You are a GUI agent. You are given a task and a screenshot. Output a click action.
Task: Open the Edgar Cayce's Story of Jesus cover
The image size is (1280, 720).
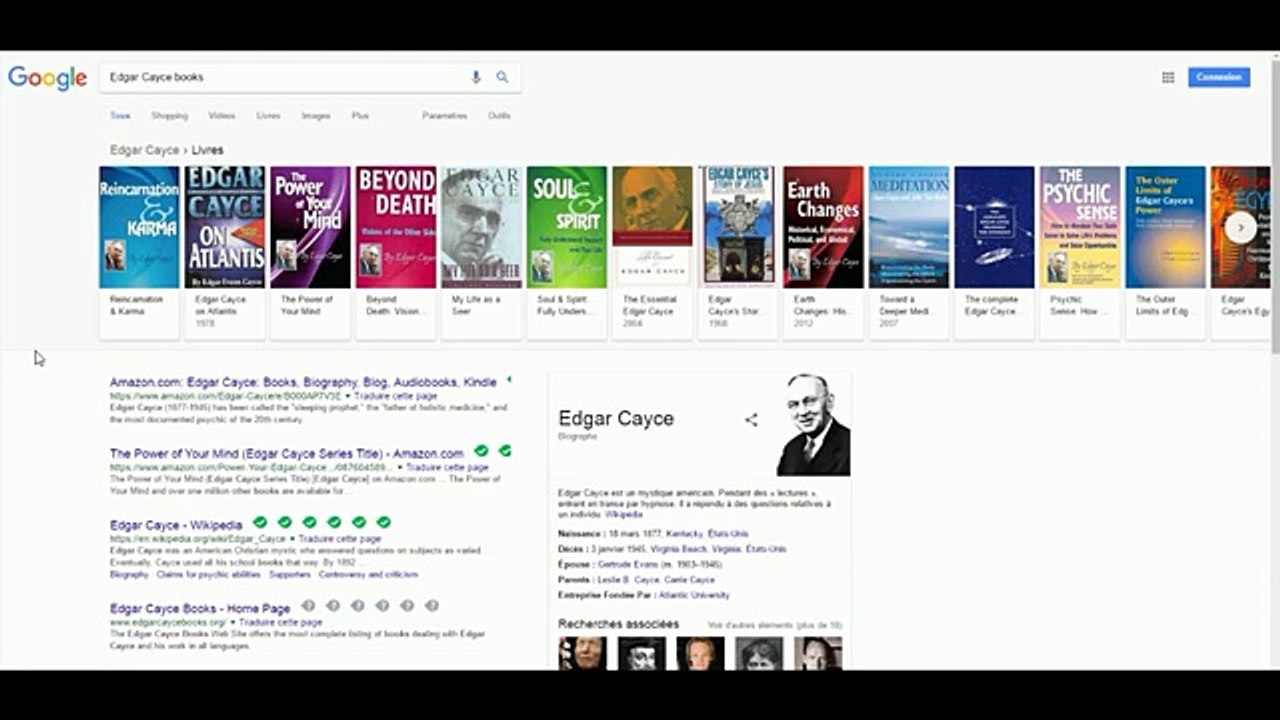(x=738, y=227)
